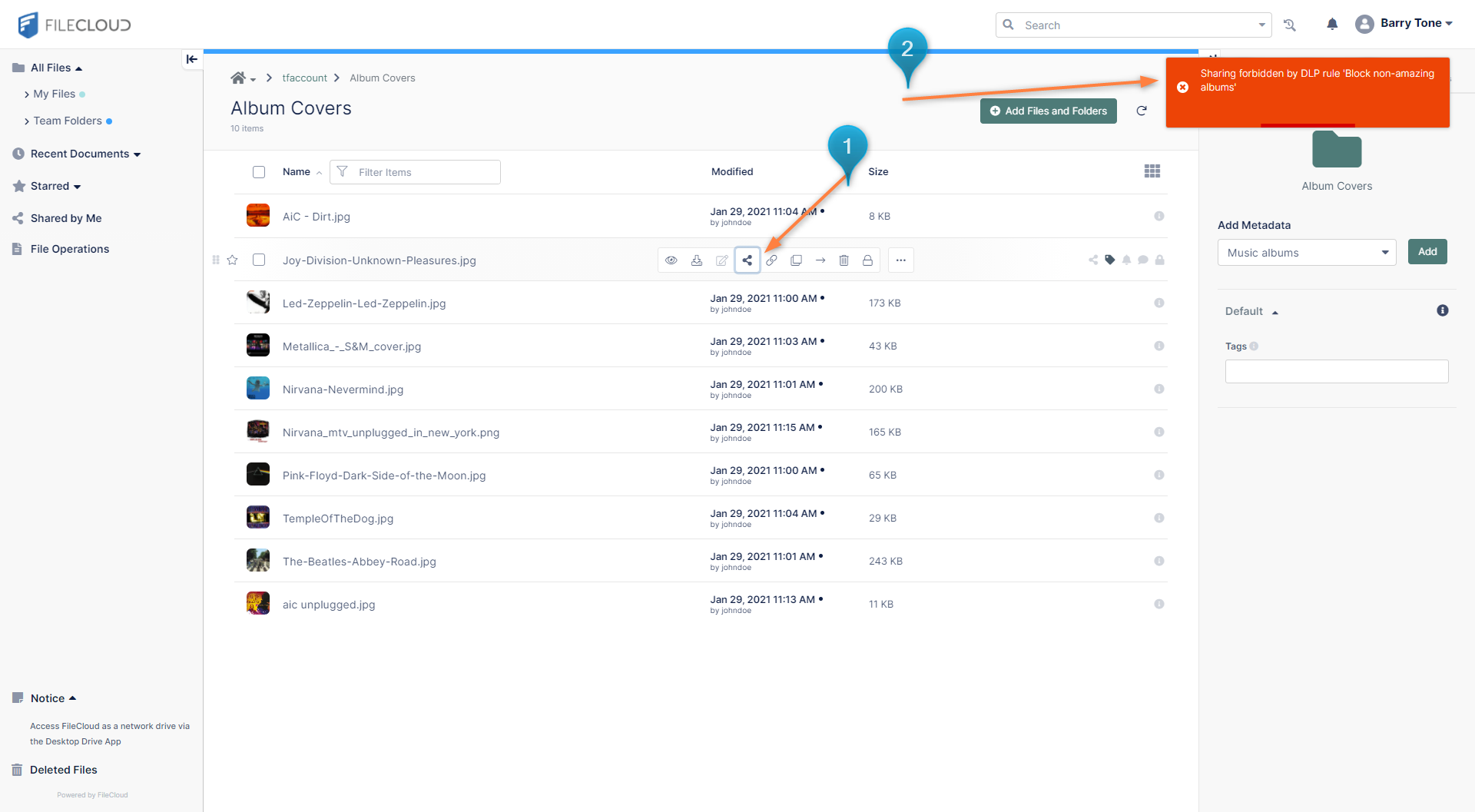Open The-Beatles-Abbey-Road.jpg file
The width and height of the screenshot is (1475, 812).
pyautogui.click(x=360, y=562)
